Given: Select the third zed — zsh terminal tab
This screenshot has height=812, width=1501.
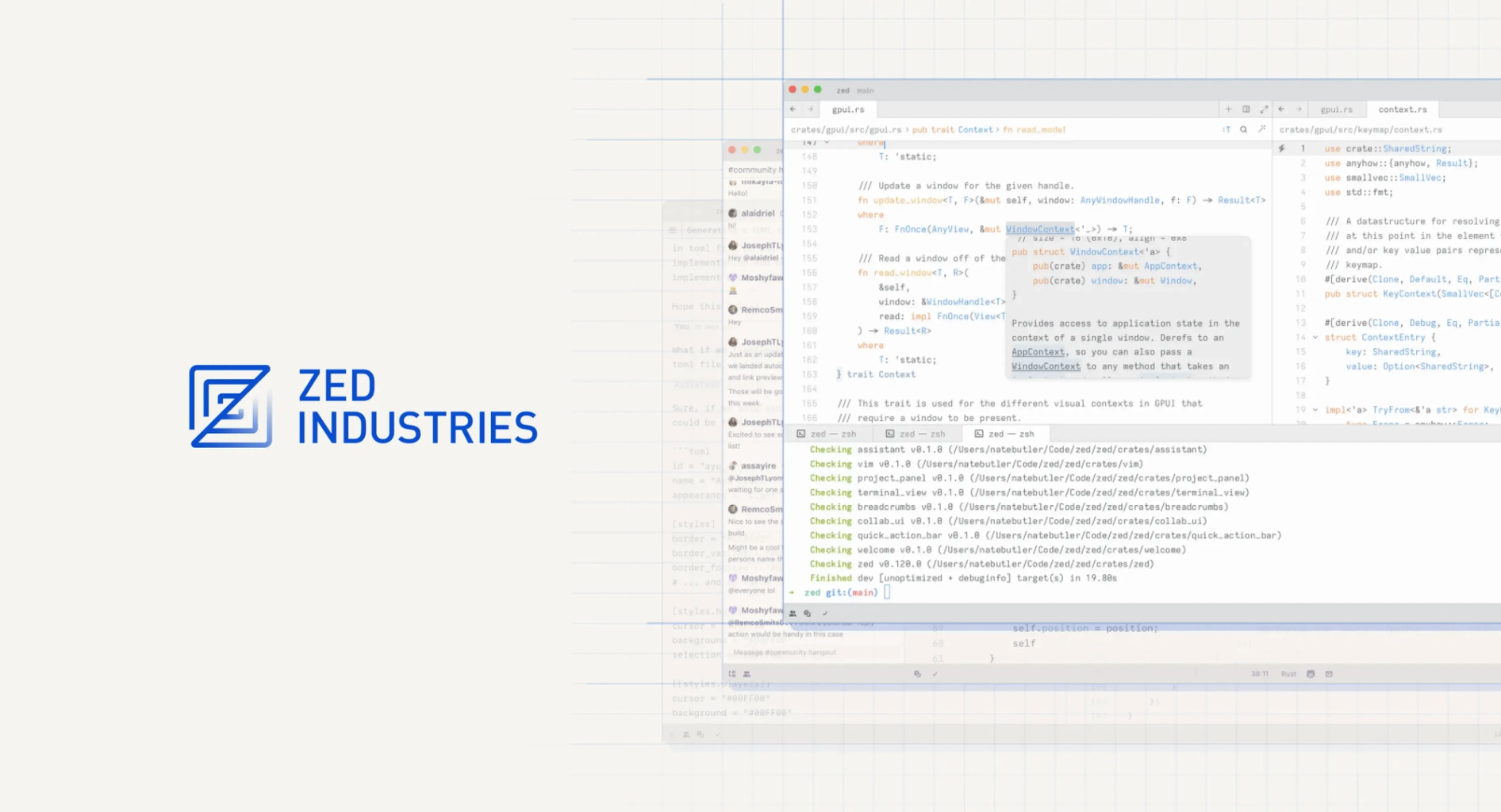Looking at the screenshot, I should tap(1004, 434).
